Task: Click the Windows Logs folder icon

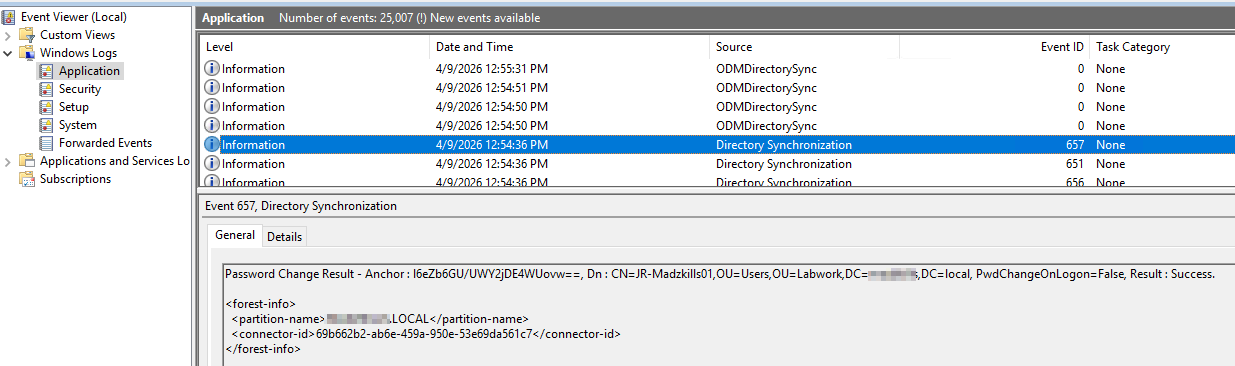Action: coord(28,53)
